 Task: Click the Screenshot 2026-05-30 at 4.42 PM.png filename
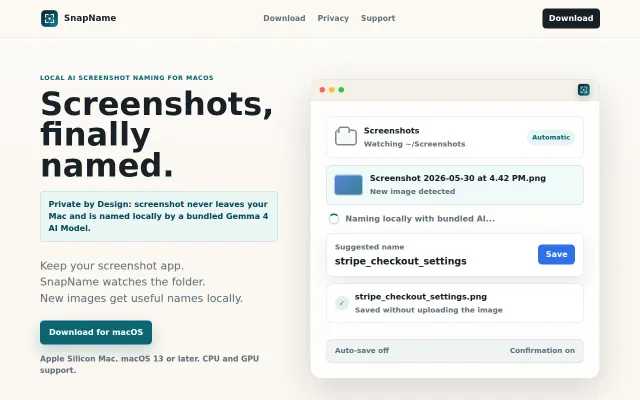tap(458, 178)
